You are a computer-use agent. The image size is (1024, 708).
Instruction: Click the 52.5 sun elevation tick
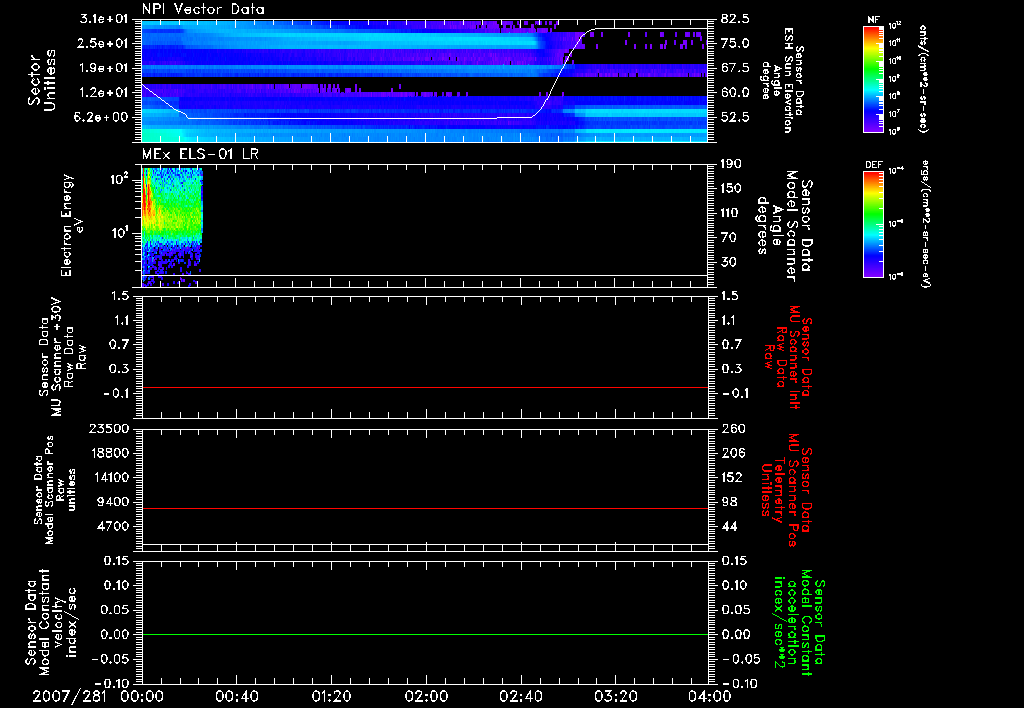735,118
